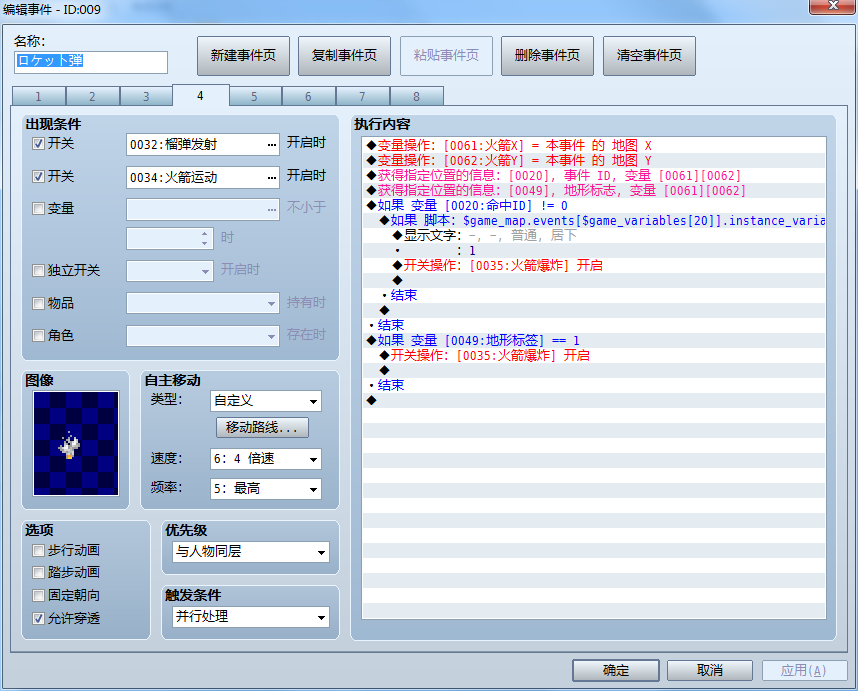
Task: Select command line 变量操作 [0061:火箭X]
Action: (594, 146)
